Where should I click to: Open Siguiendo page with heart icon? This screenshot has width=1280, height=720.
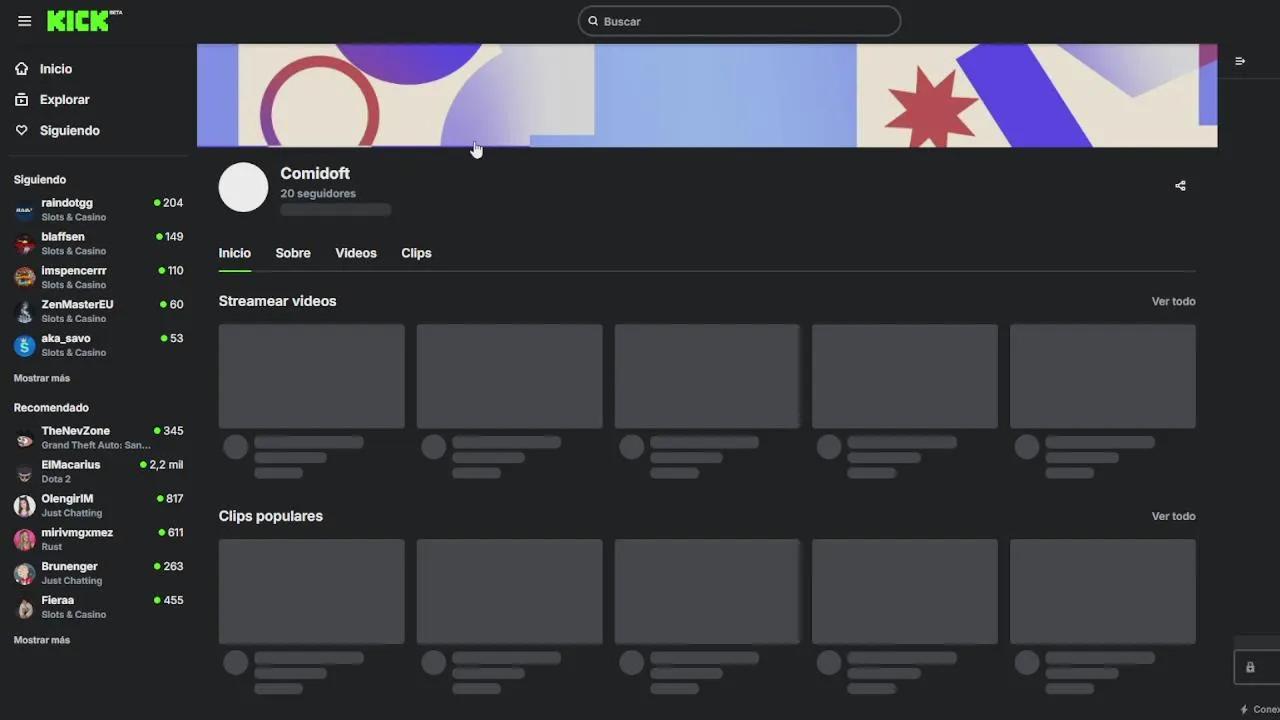coord(69,131)
